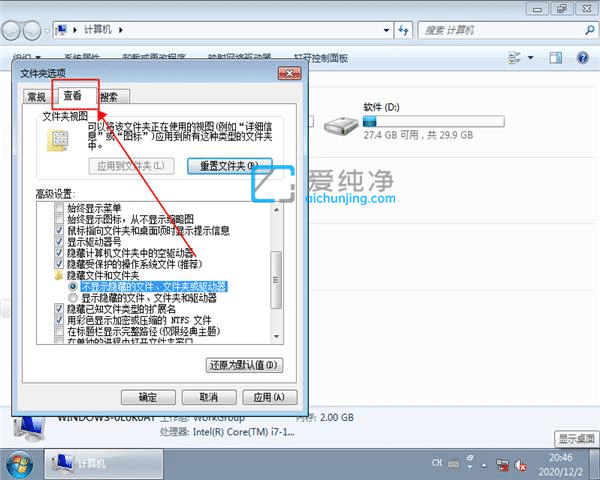Close the 文件夹选项 dialog
The height and width of the screenshot is (480, 600).
[x=290, y=73]
